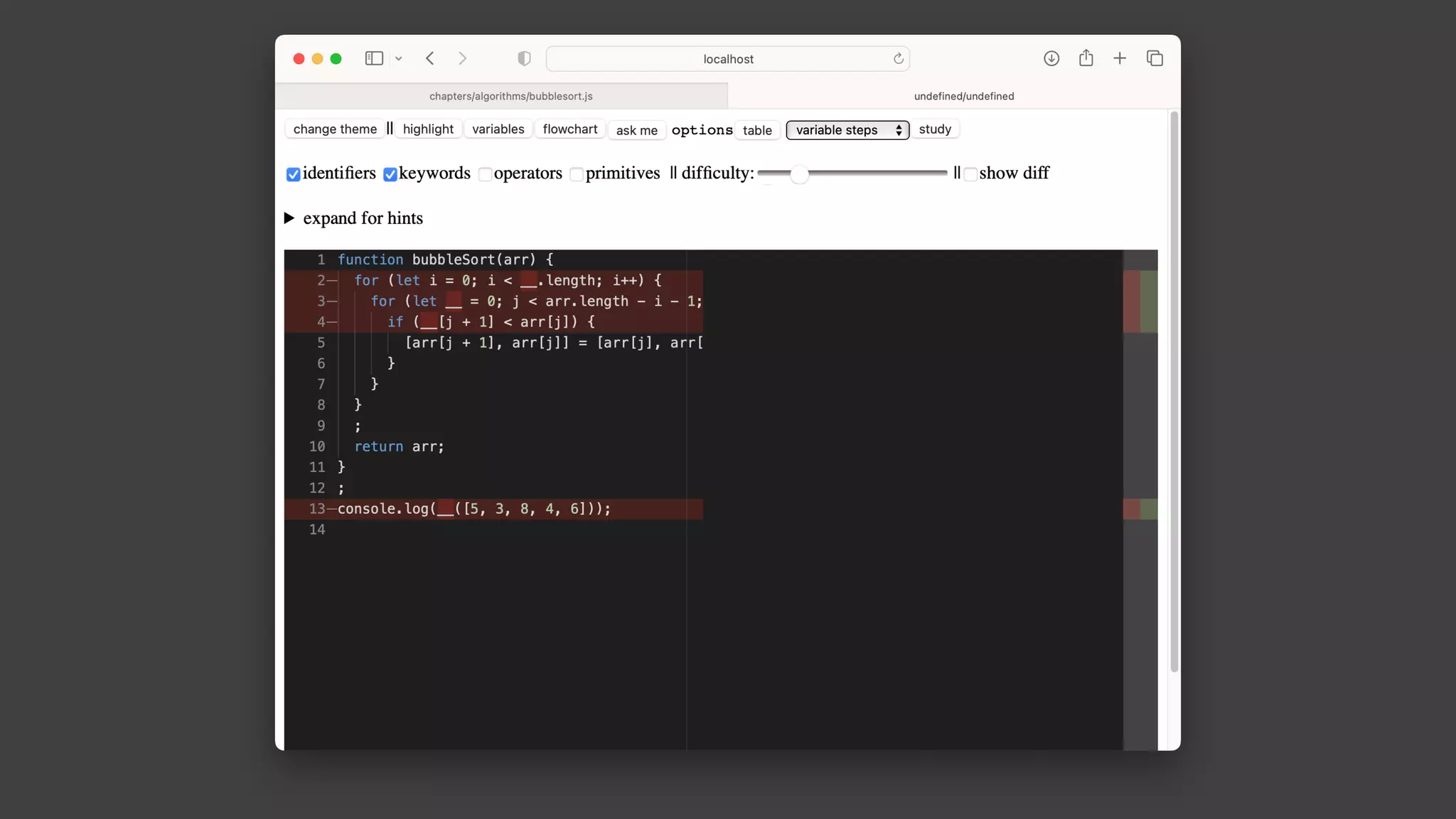
Task: Switch to the undefined/undefined tab
Action: (963, 96)
